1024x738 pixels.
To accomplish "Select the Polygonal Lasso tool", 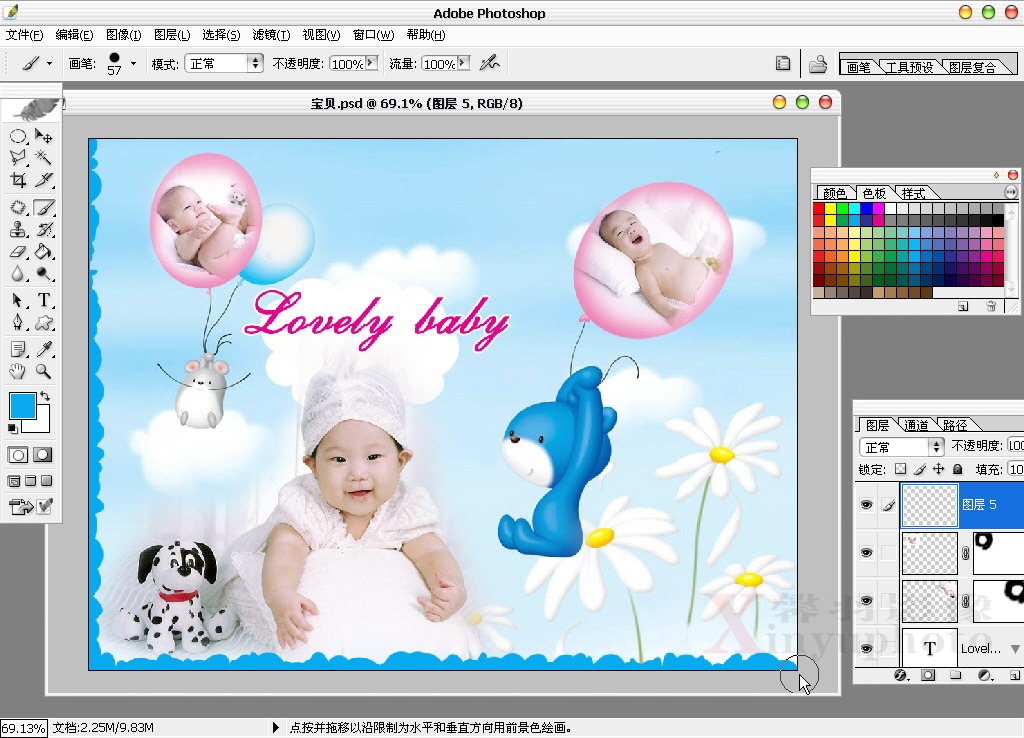I will pyautogui.click(x=18, y=157).
